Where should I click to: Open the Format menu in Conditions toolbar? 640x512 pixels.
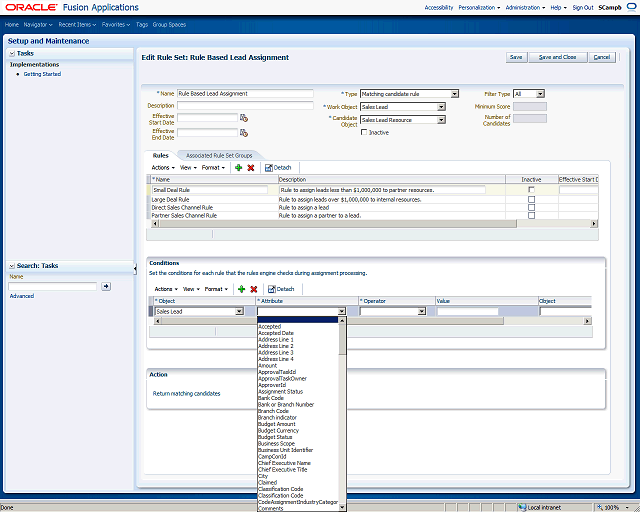pyautogui.click(x=216, y=289)
